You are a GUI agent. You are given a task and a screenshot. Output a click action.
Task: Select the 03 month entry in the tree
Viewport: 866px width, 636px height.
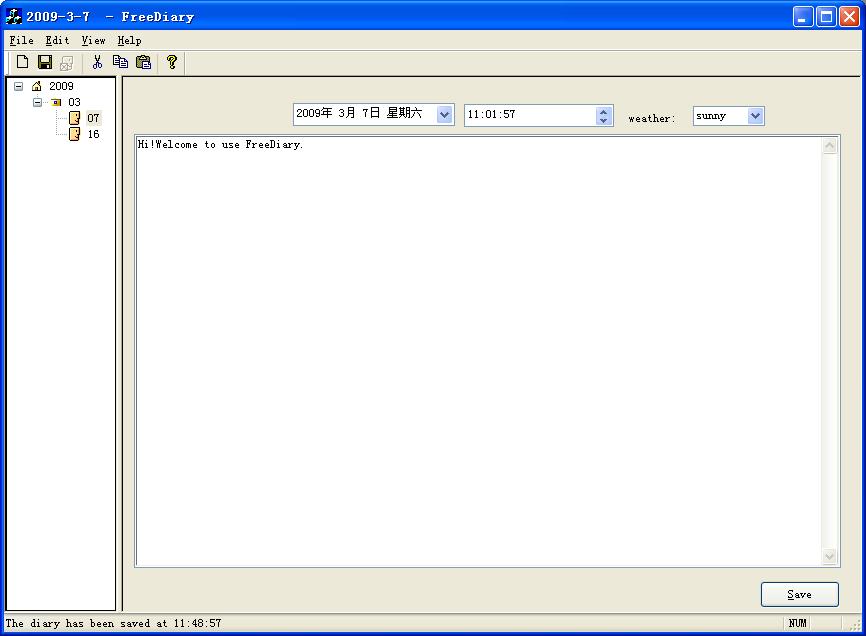(x=75, y=102)
